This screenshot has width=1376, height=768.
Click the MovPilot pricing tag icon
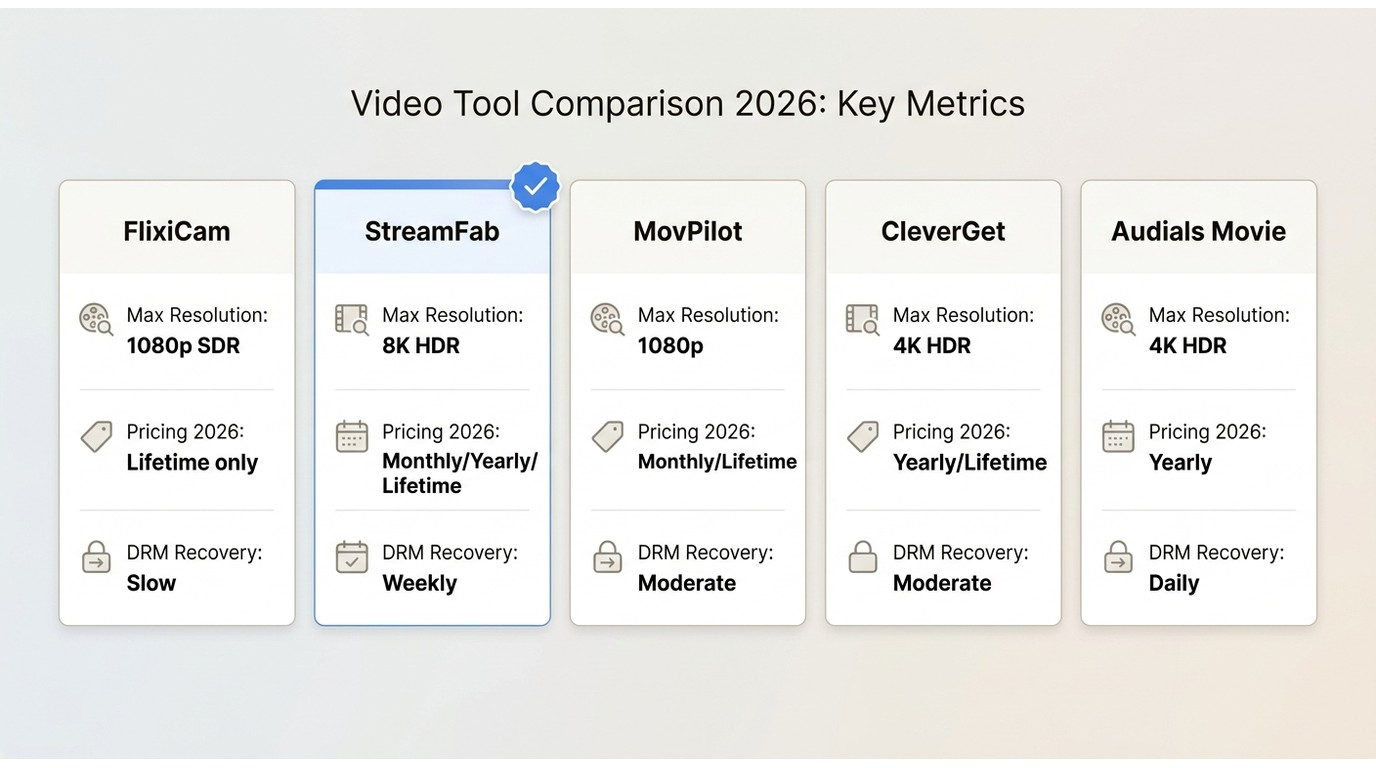point(608,437)
